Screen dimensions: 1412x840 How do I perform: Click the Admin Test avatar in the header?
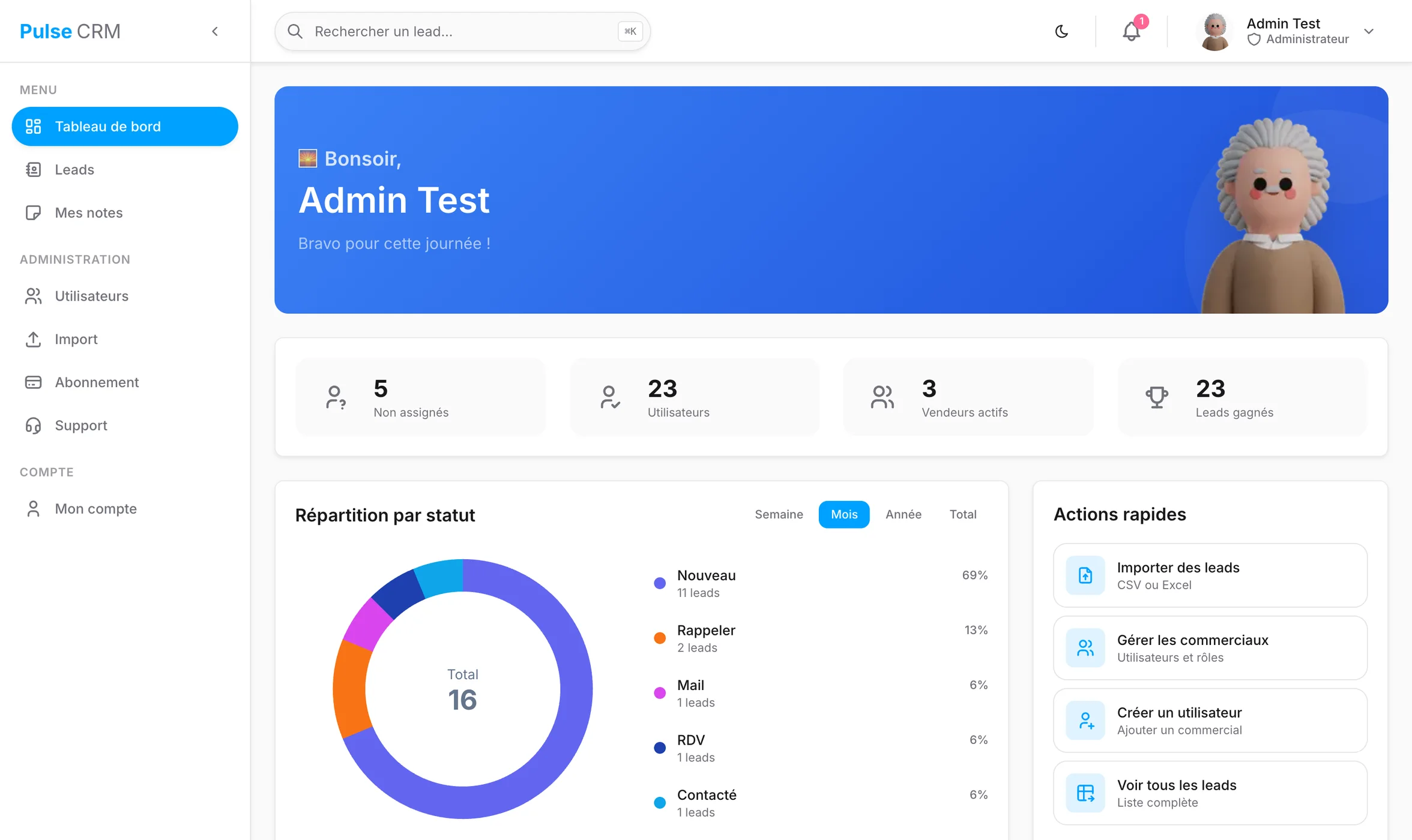tap(1215, 32)
